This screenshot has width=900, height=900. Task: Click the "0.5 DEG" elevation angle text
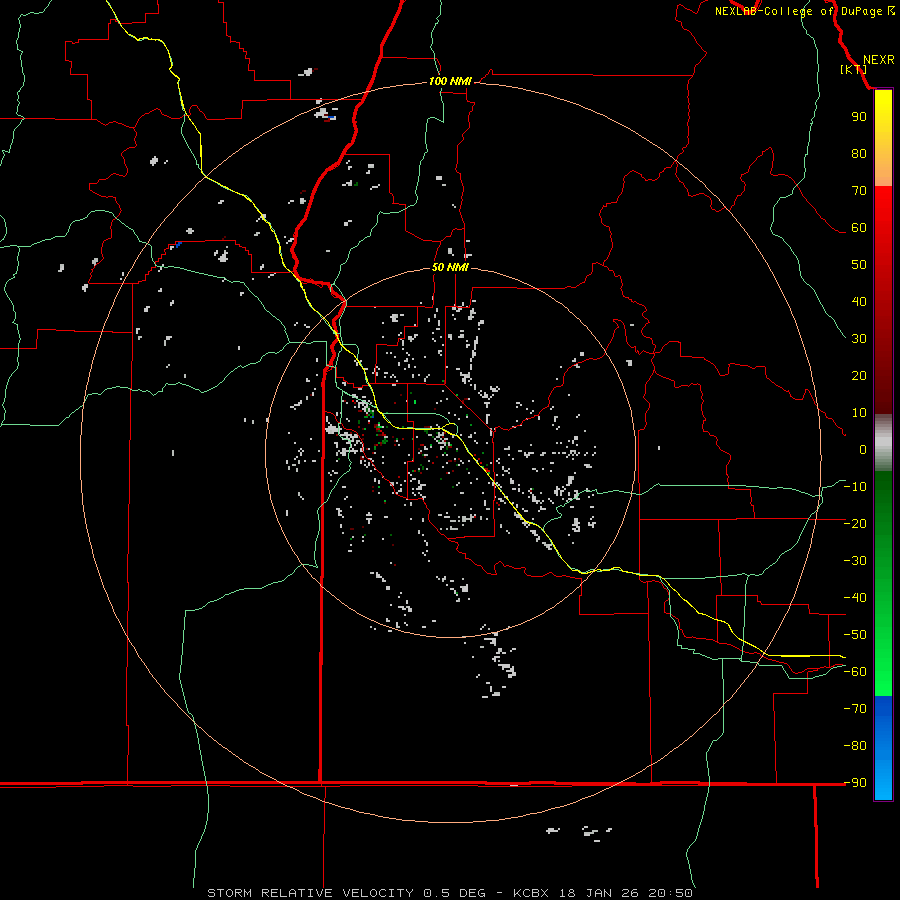coord(454,893)
